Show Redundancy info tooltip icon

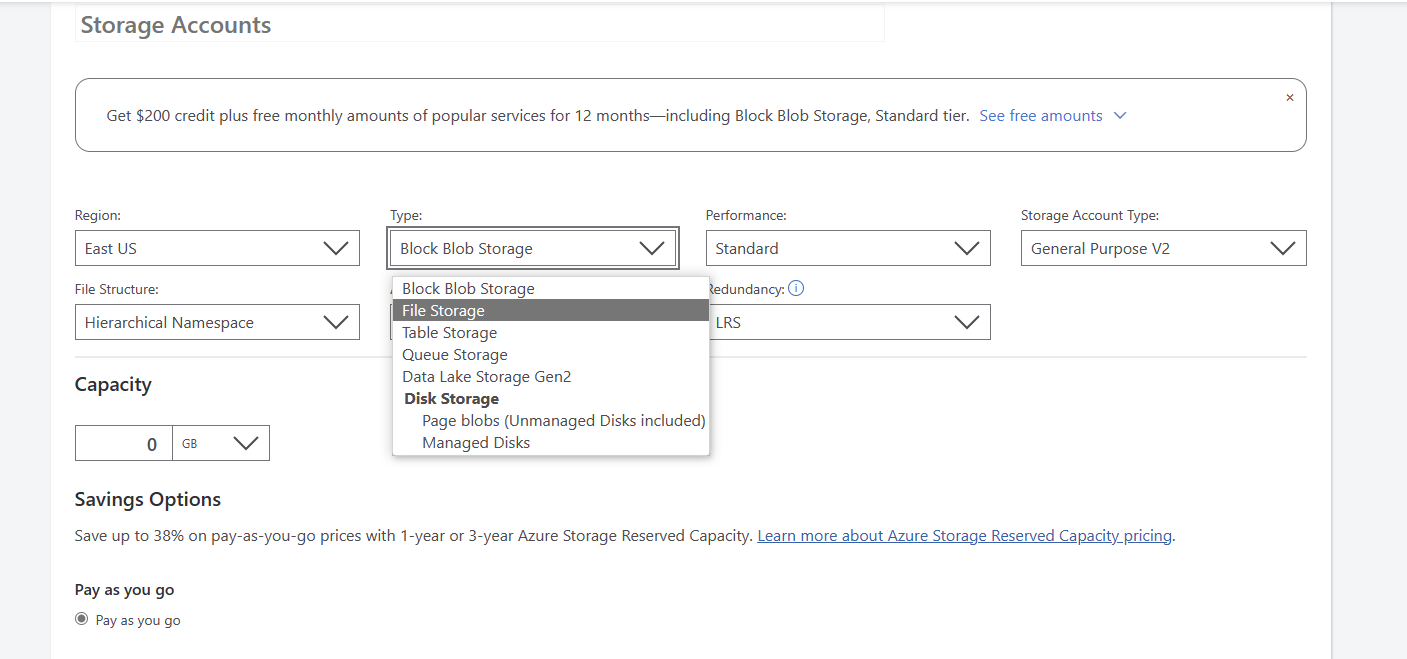click(x=796, y=289)
